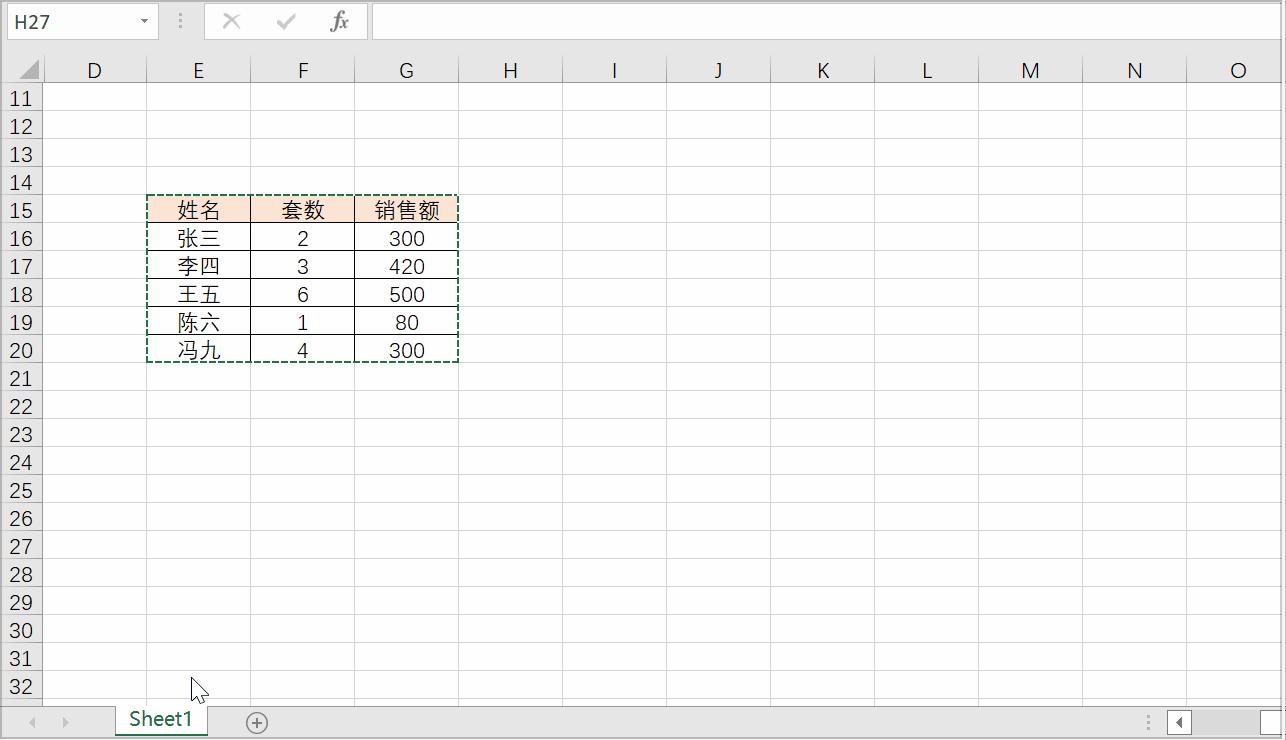Click the Insert Function (fx) icon
This screenshot has width=1286, height=740.
click(x=338, y=20)
